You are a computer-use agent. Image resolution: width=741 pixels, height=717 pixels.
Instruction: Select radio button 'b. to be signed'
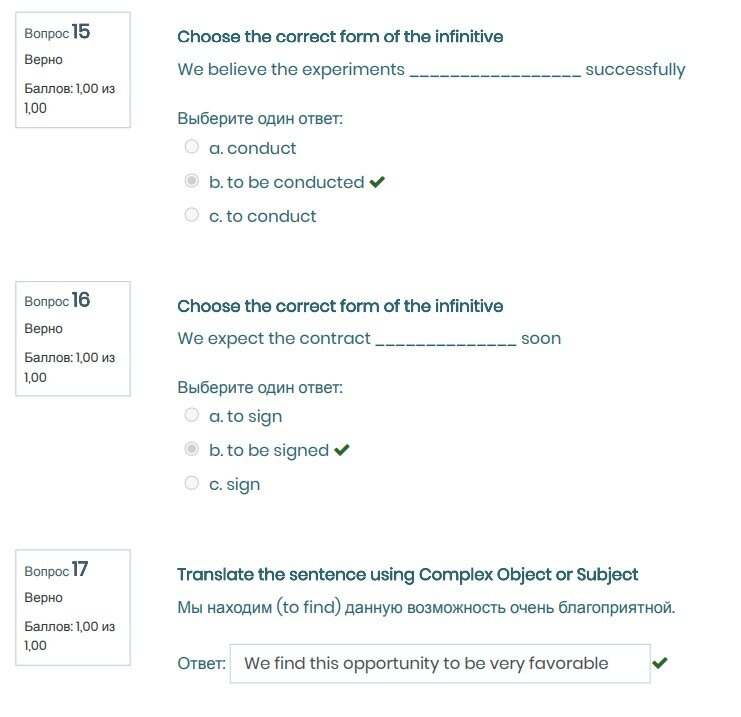pyautogui.click(x=192, y=449)
